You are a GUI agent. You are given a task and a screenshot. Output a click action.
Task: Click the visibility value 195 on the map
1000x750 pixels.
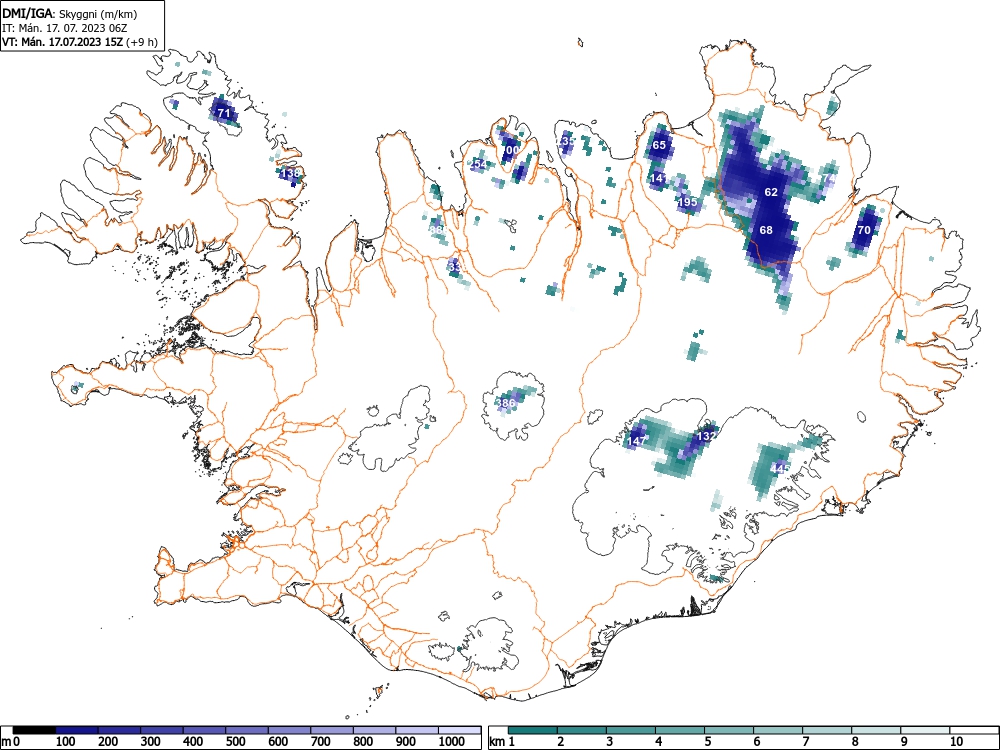tap(688, 202)
